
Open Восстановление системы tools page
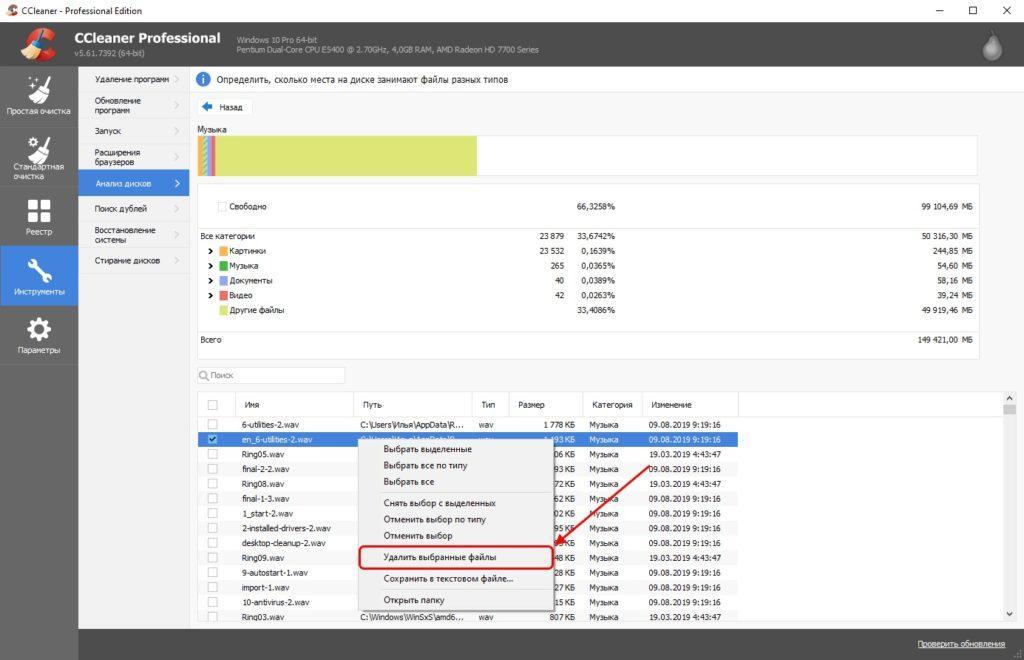click(134, 235)
